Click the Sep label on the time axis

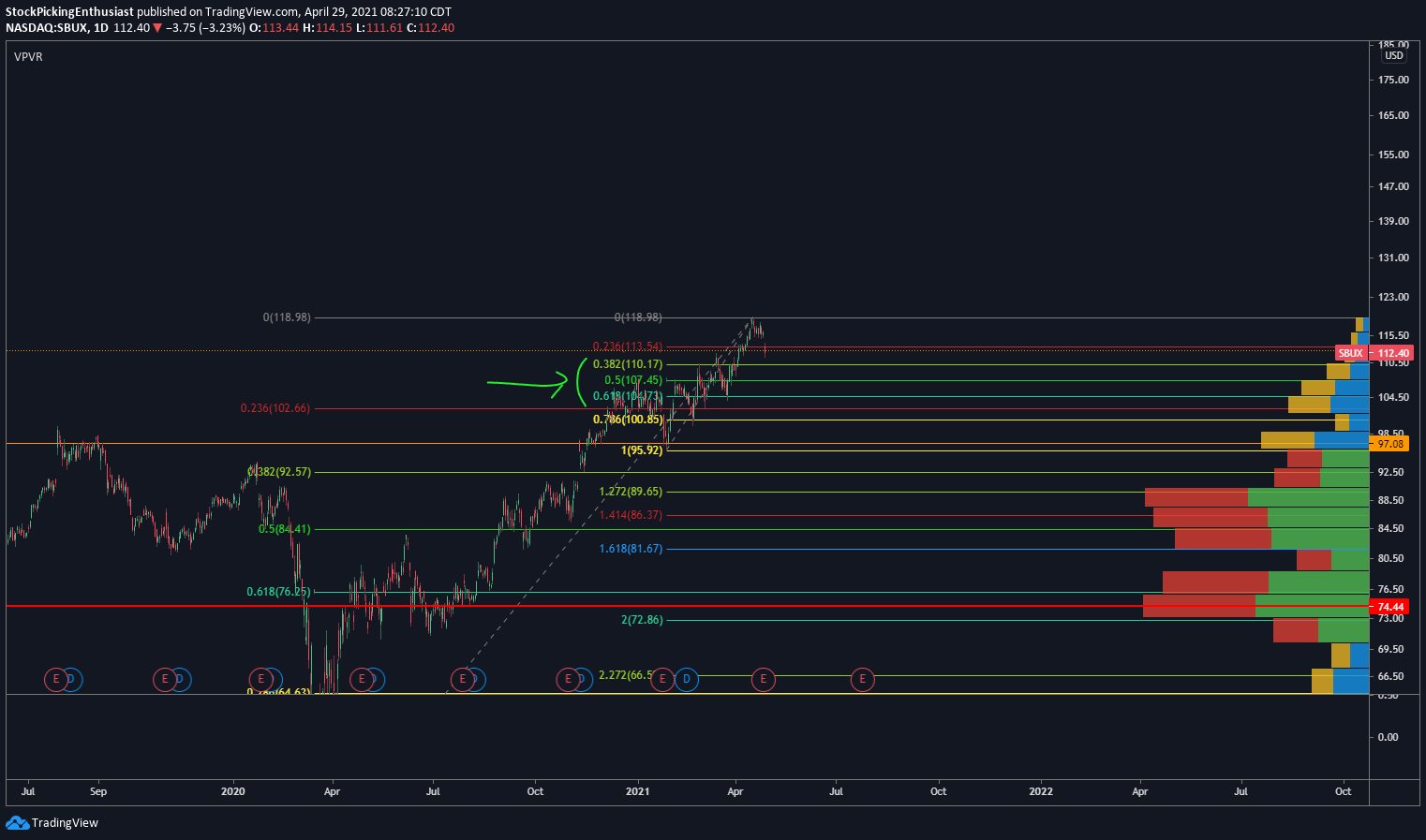(x=98, y=791)
